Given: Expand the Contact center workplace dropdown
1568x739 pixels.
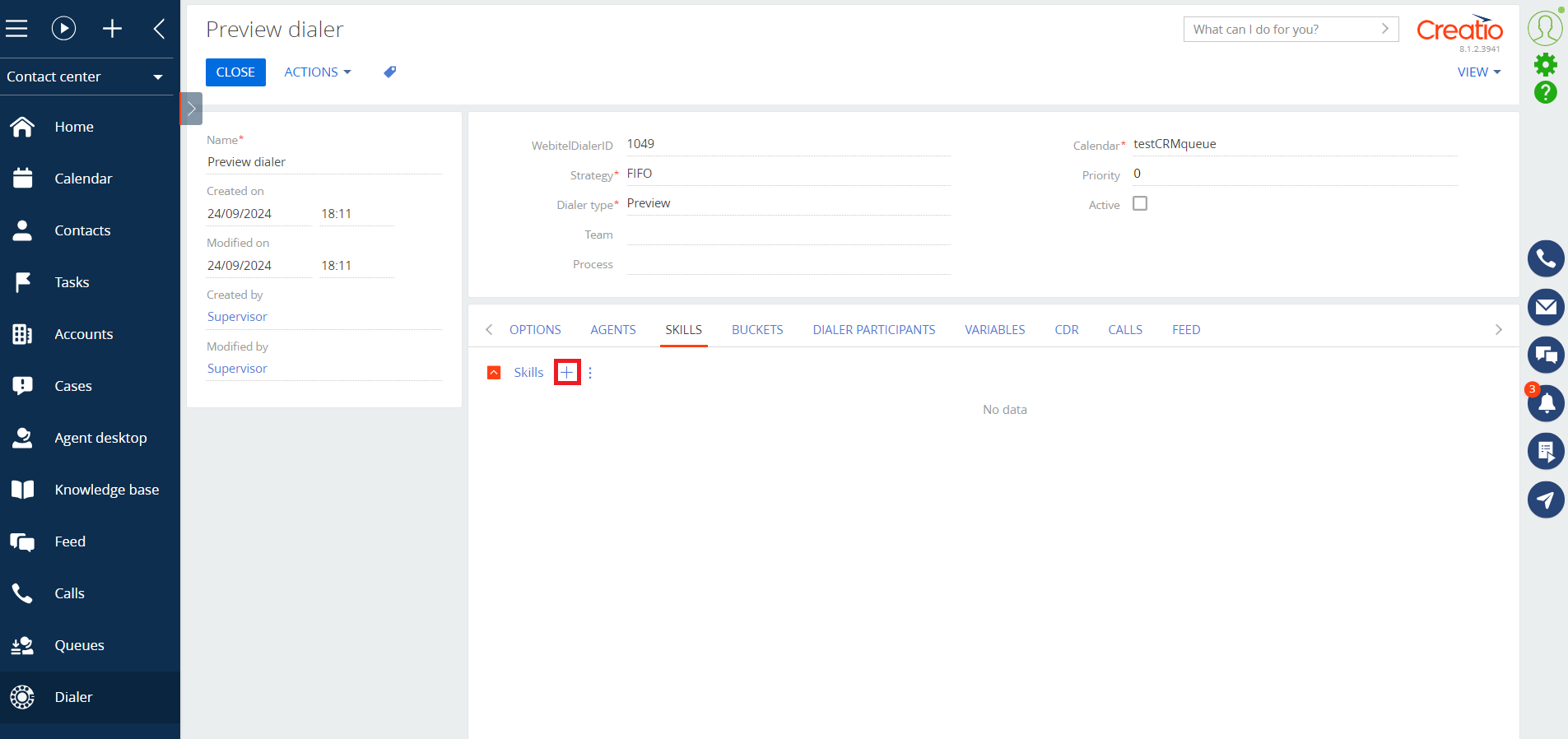Looking at the screenshot, I should pos(86,77).
